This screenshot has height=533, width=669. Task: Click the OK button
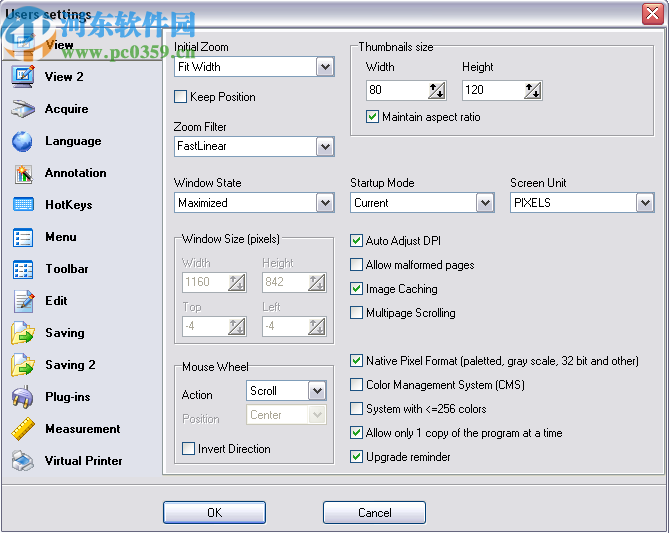215,513
